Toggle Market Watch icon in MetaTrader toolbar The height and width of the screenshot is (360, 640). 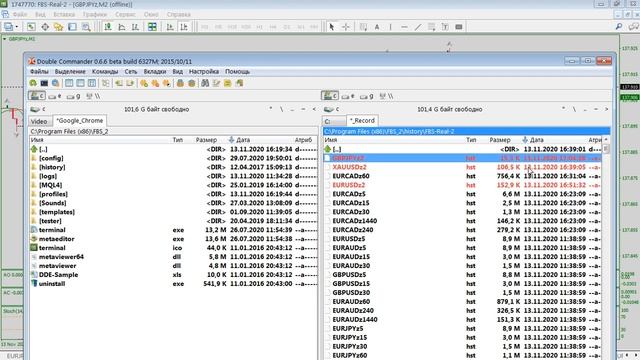[31, 27]
